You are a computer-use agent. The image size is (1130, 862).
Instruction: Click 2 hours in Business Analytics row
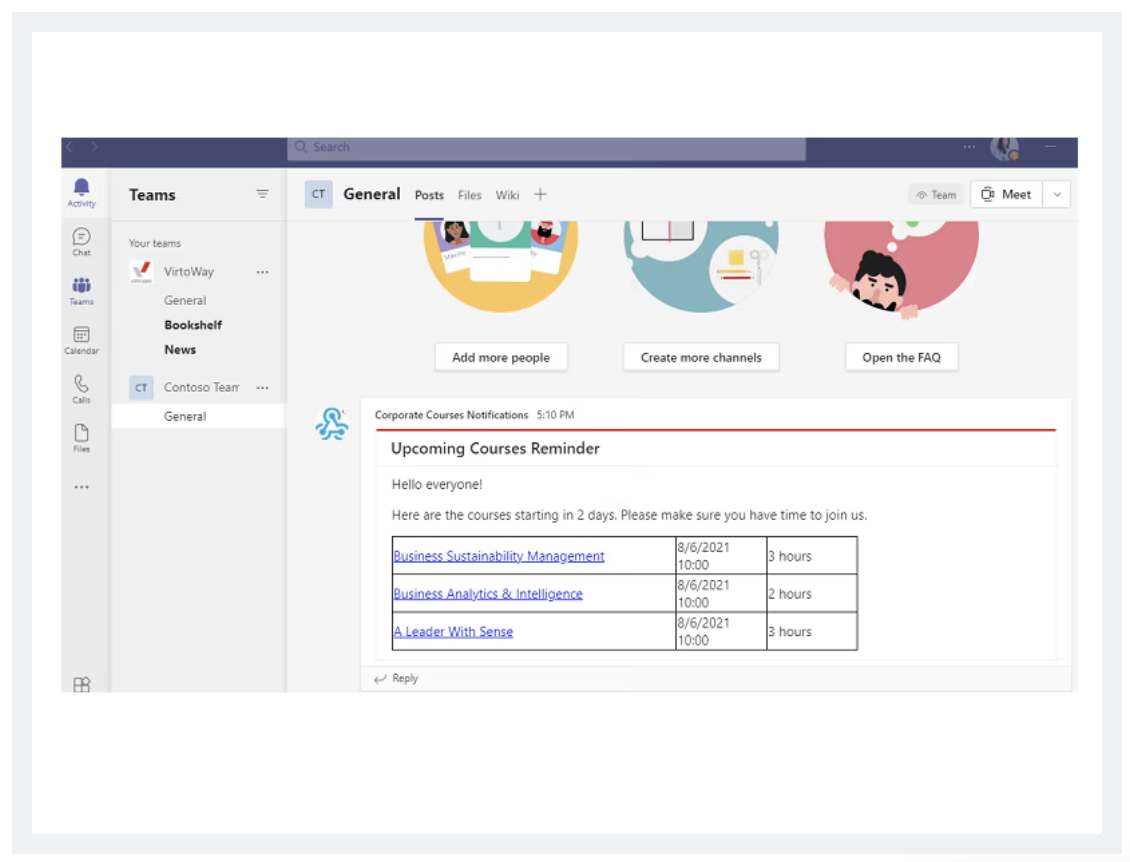tap(790, 594)
